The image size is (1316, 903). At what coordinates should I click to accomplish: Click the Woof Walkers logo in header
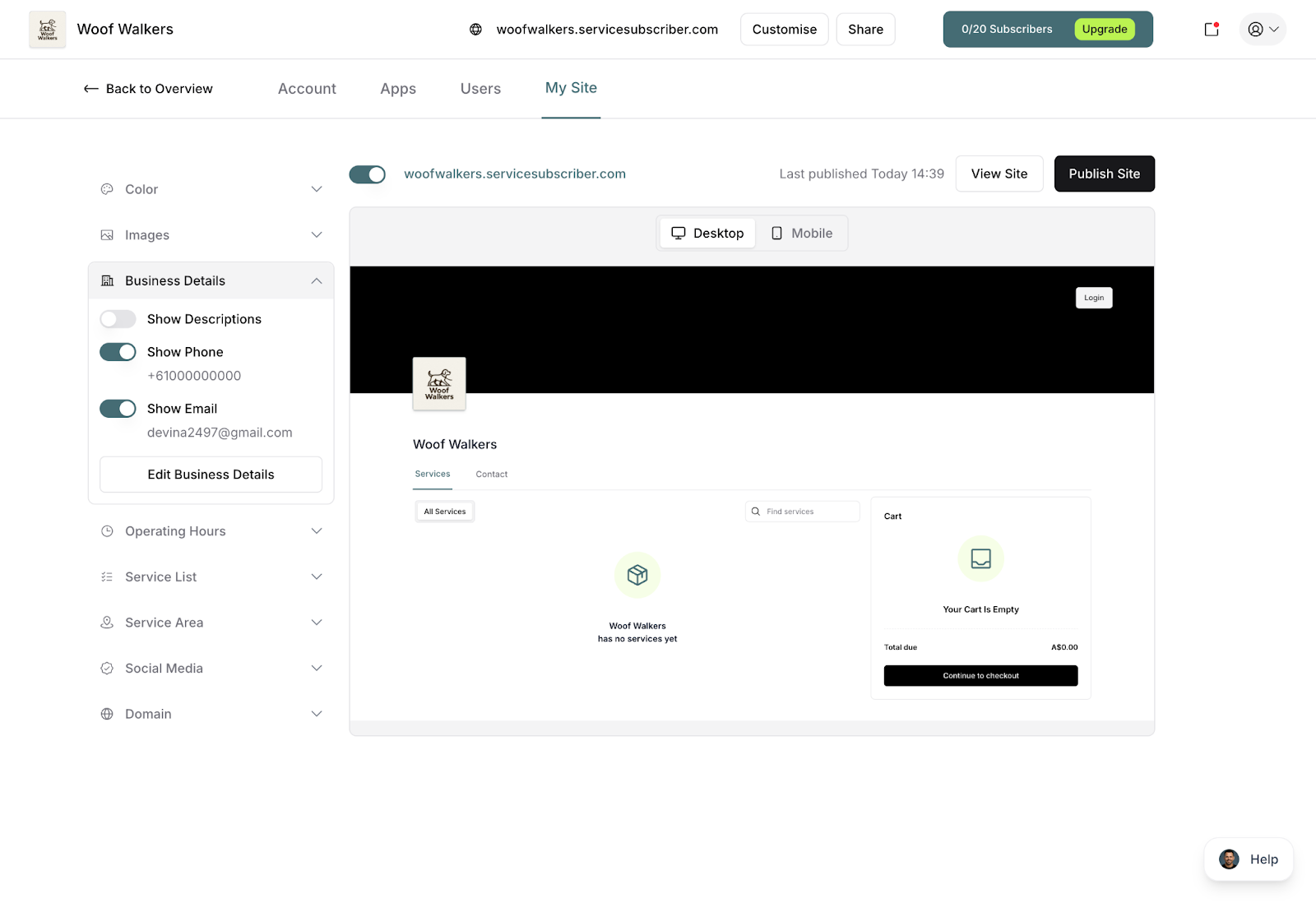click(x=48, y=30)
